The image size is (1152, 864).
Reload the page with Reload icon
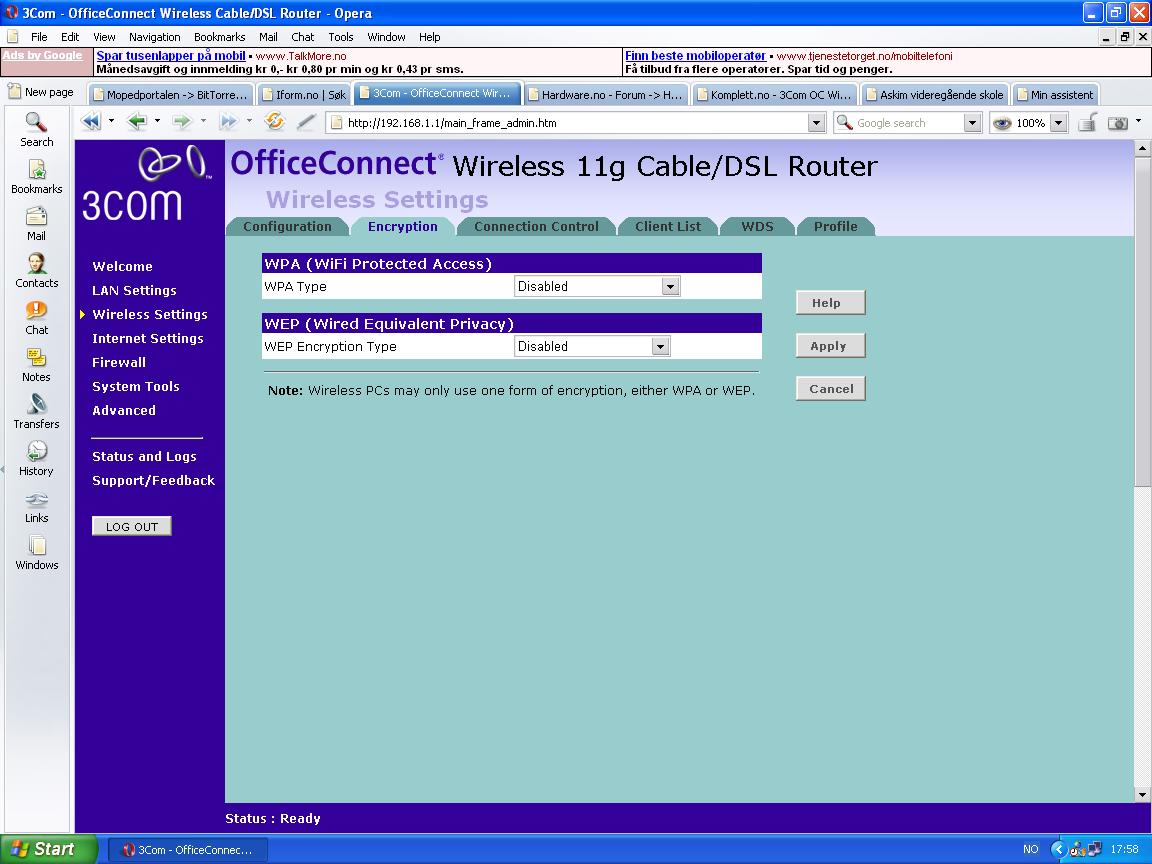click(x=274, y=121)
